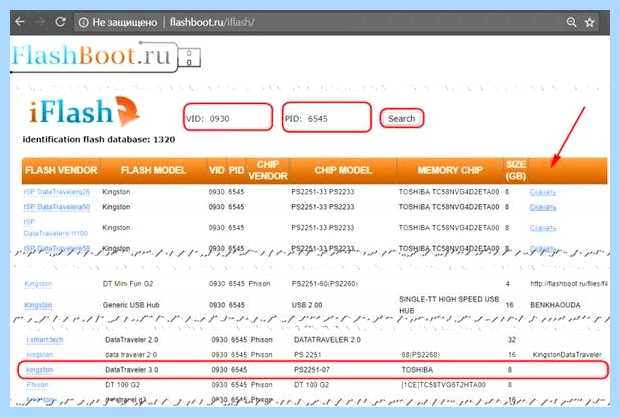
Task: Select 'PS2251-60(PS2260)' chip model cell
Action: pyautogui.click(x=324, y=284)
